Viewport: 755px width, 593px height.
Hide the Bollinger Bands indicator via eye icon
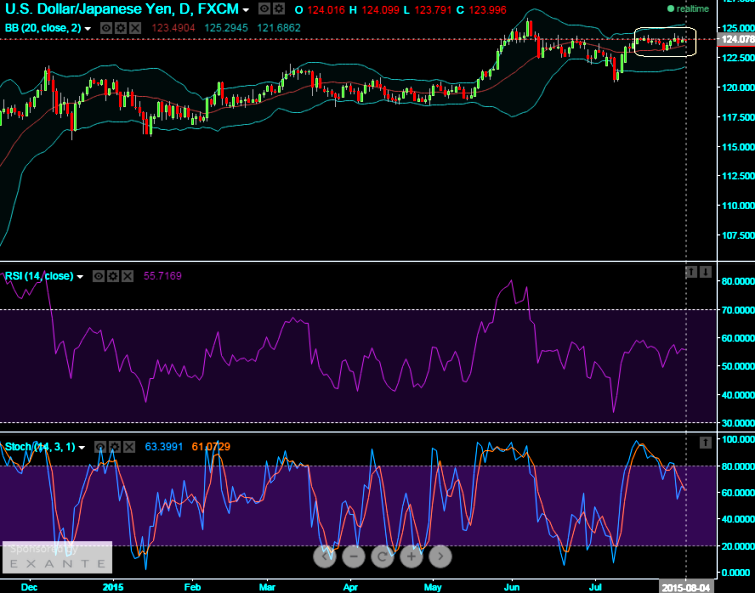pos(106,28)
